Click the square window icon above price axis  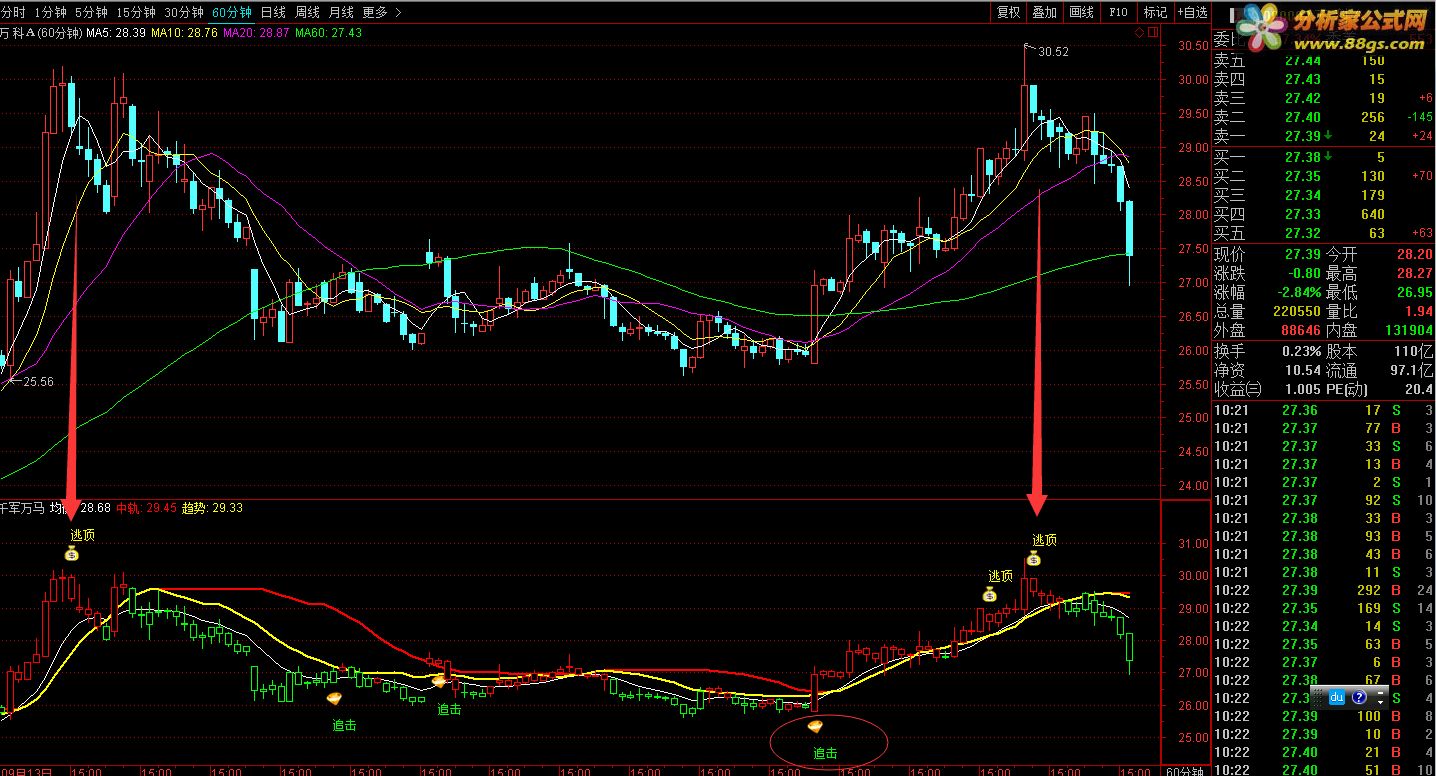click(x=1151, y=33)
